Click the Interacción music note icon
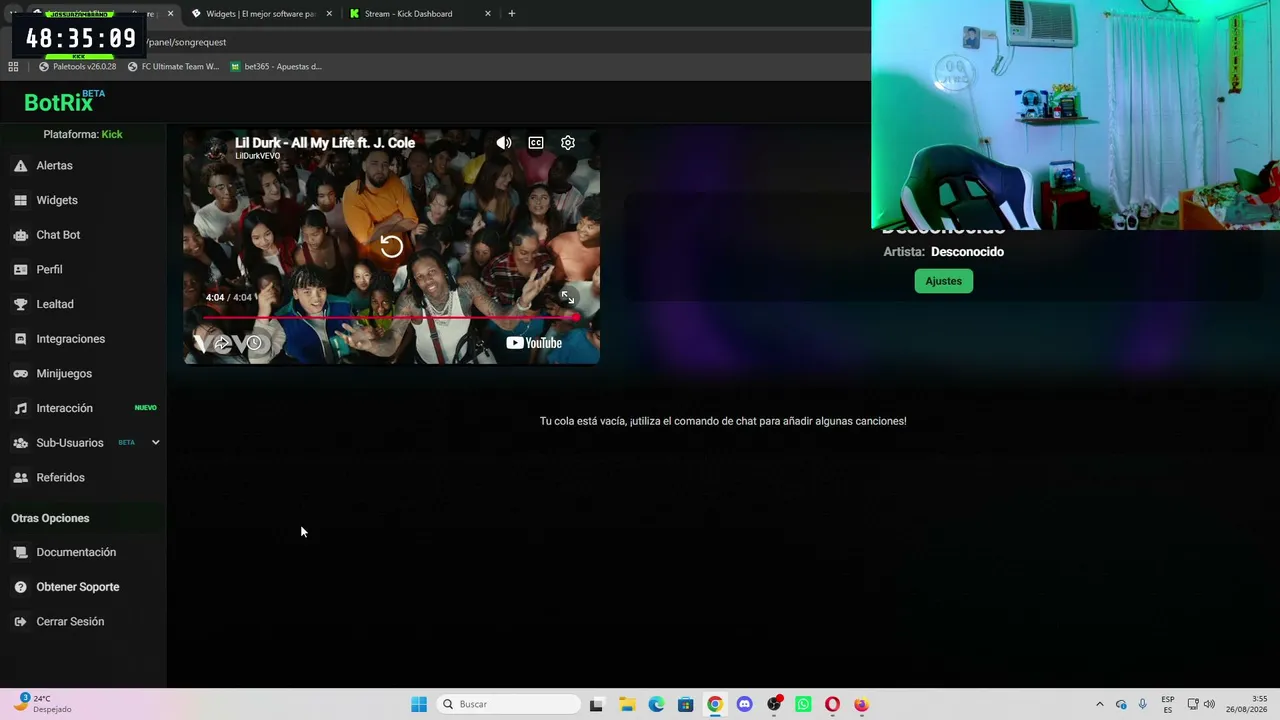Viewport: 1280px width, 720px height. coord(20,408)
